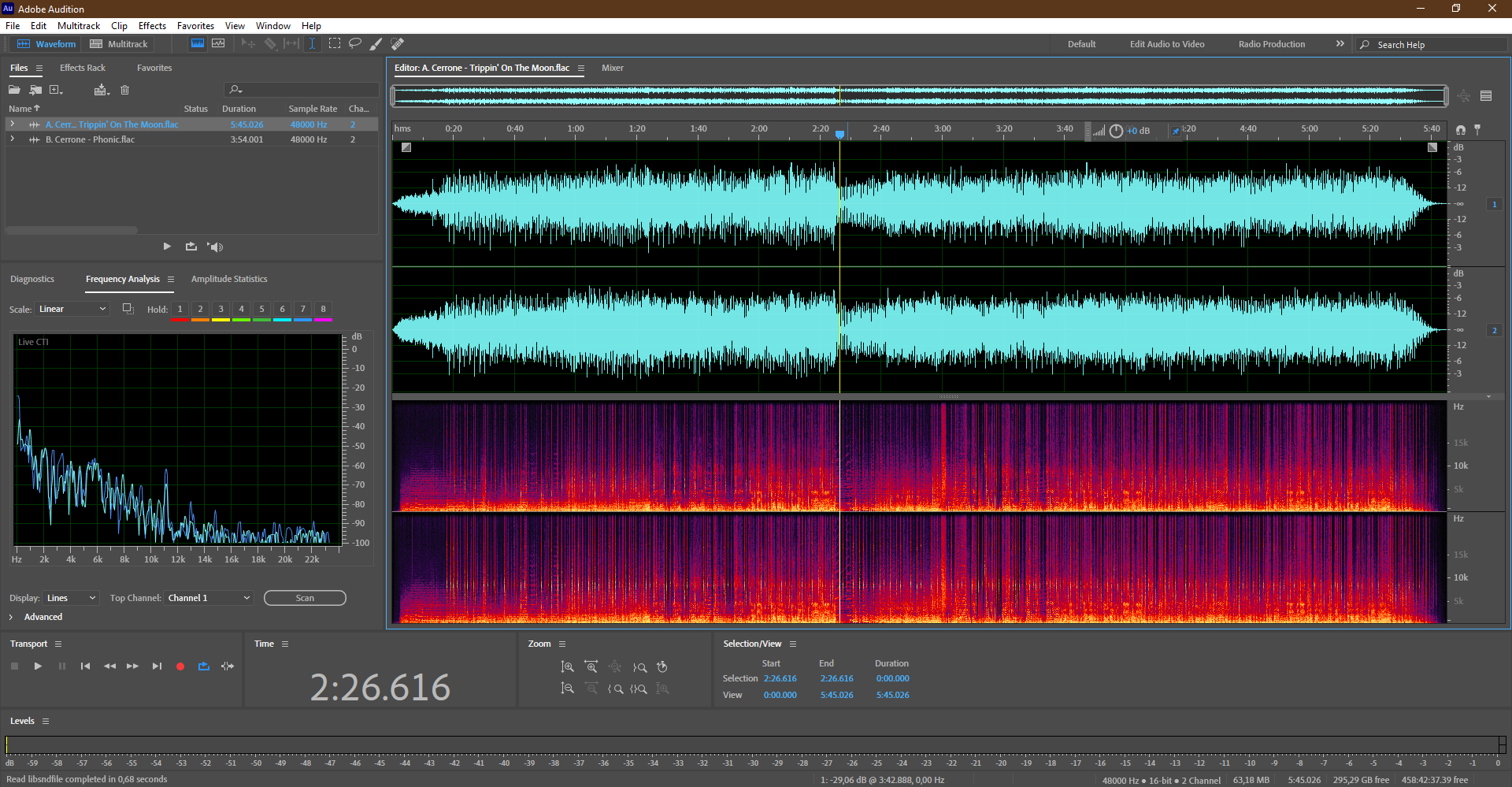Click Zoom In at In Point icon
1512x787 pixels.
[615, 689]
